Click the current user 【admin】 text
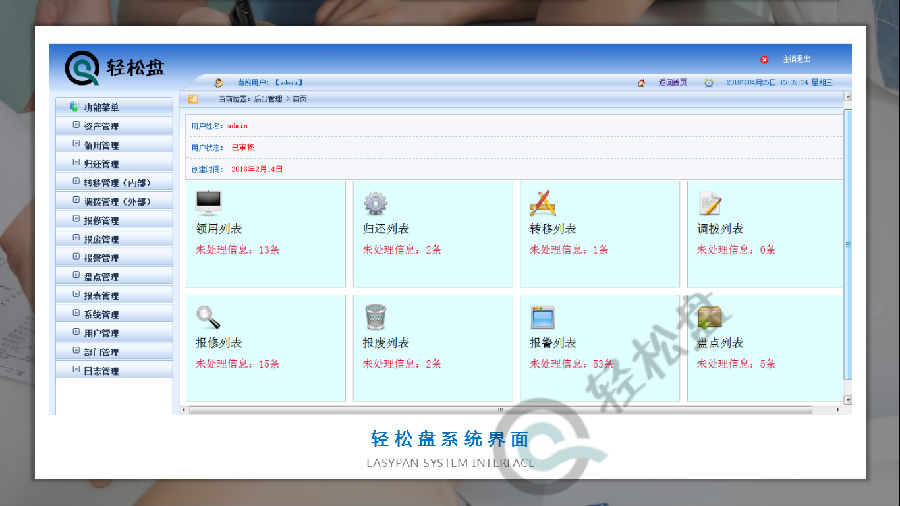This screenshot has width=900, height=506. point(288,83)
